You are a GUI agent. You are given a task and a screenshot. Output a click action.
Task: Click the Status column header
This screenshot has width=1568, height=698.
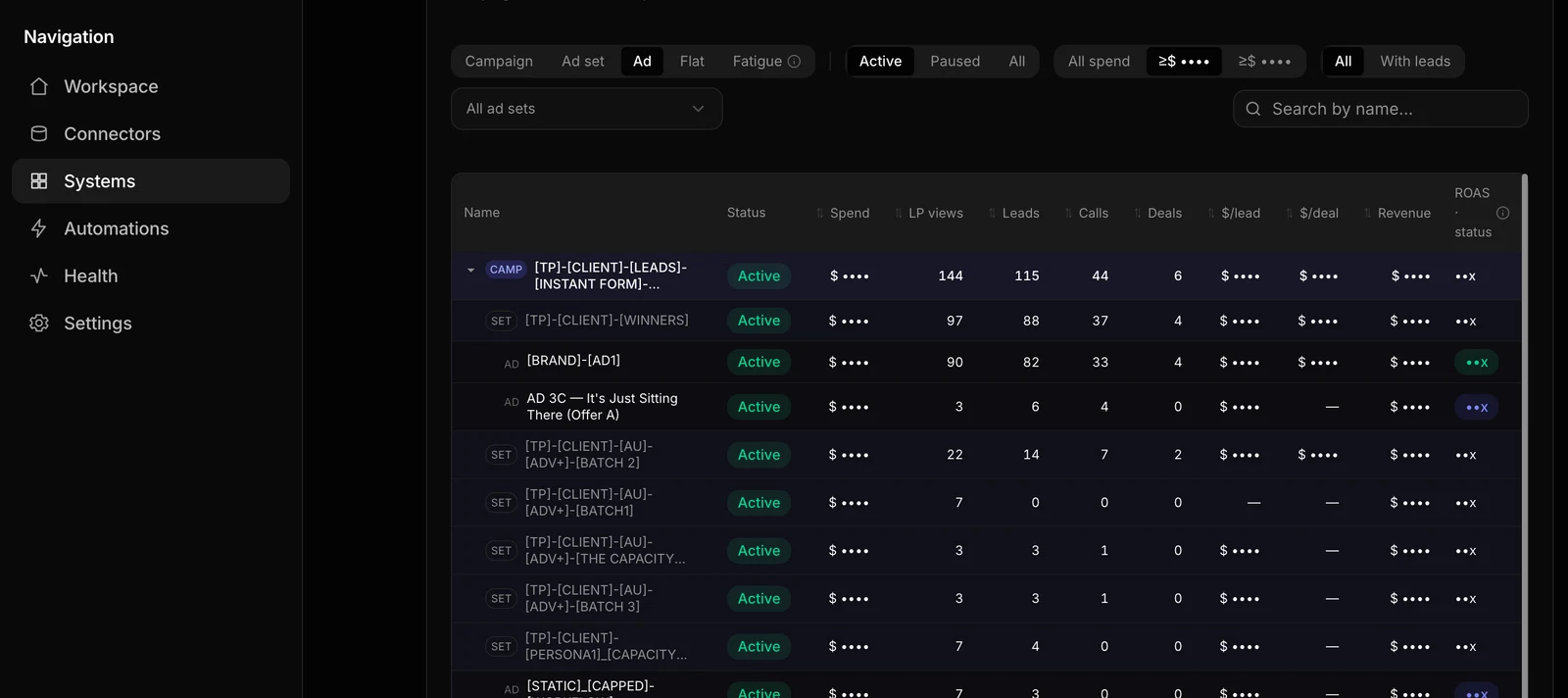[746, 213]
